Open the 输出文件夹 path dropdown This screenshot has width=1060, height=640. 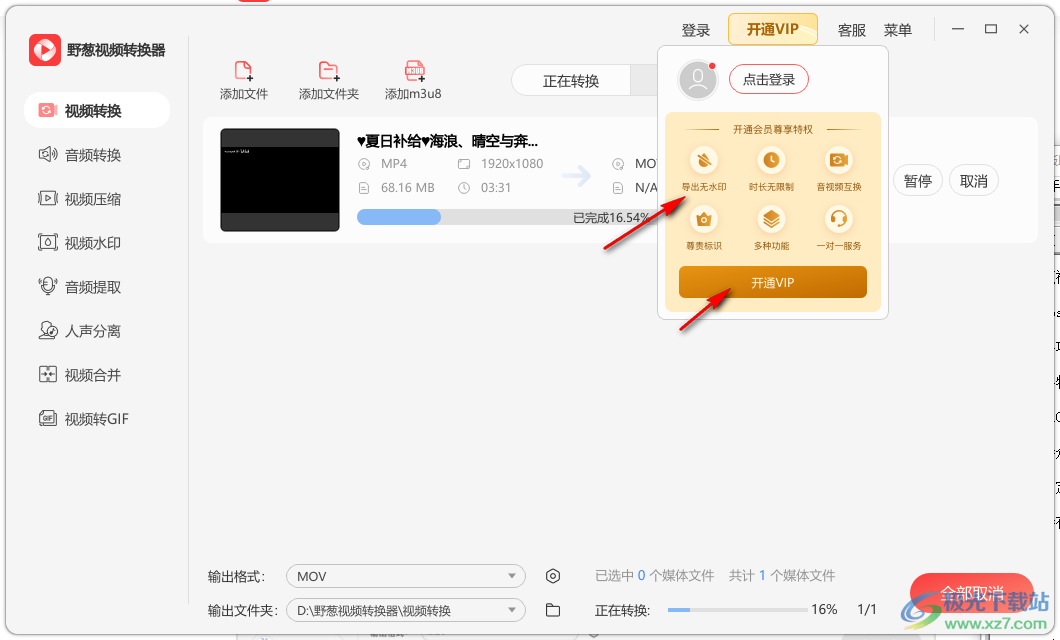pos(406,610)
